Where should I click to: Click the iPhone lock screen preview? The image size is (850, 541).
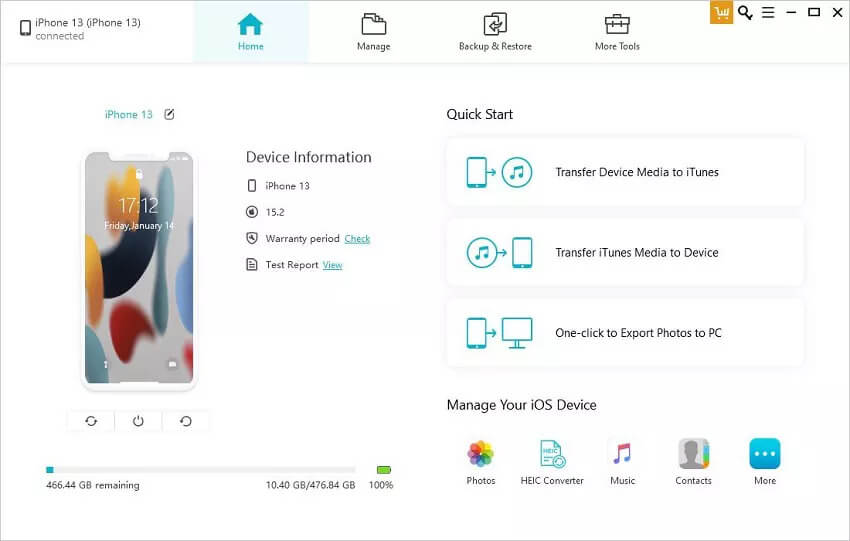pos(139,269)
